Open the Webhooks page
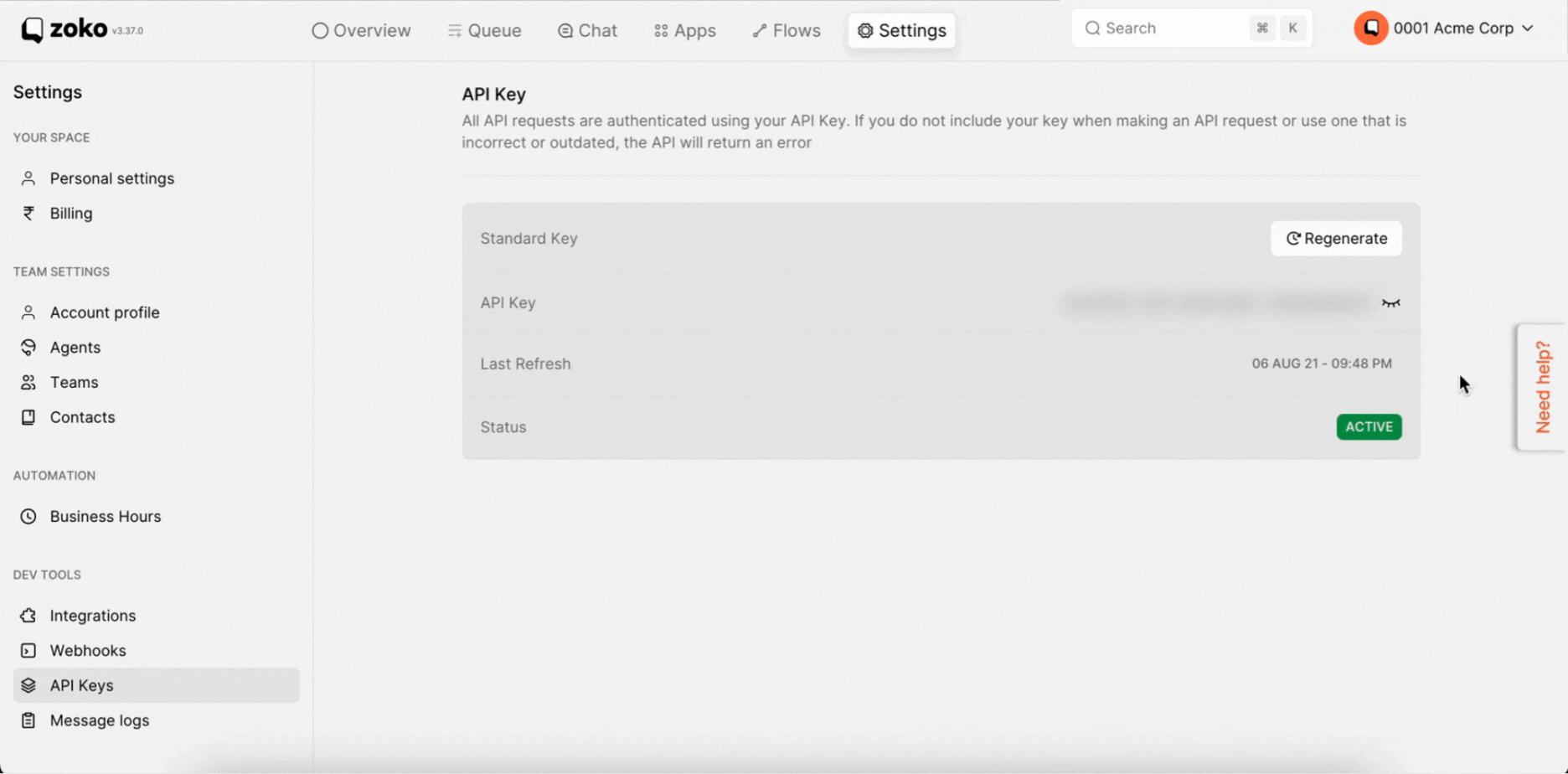Viewport: 1568px width, 774px height. [88, 651]
